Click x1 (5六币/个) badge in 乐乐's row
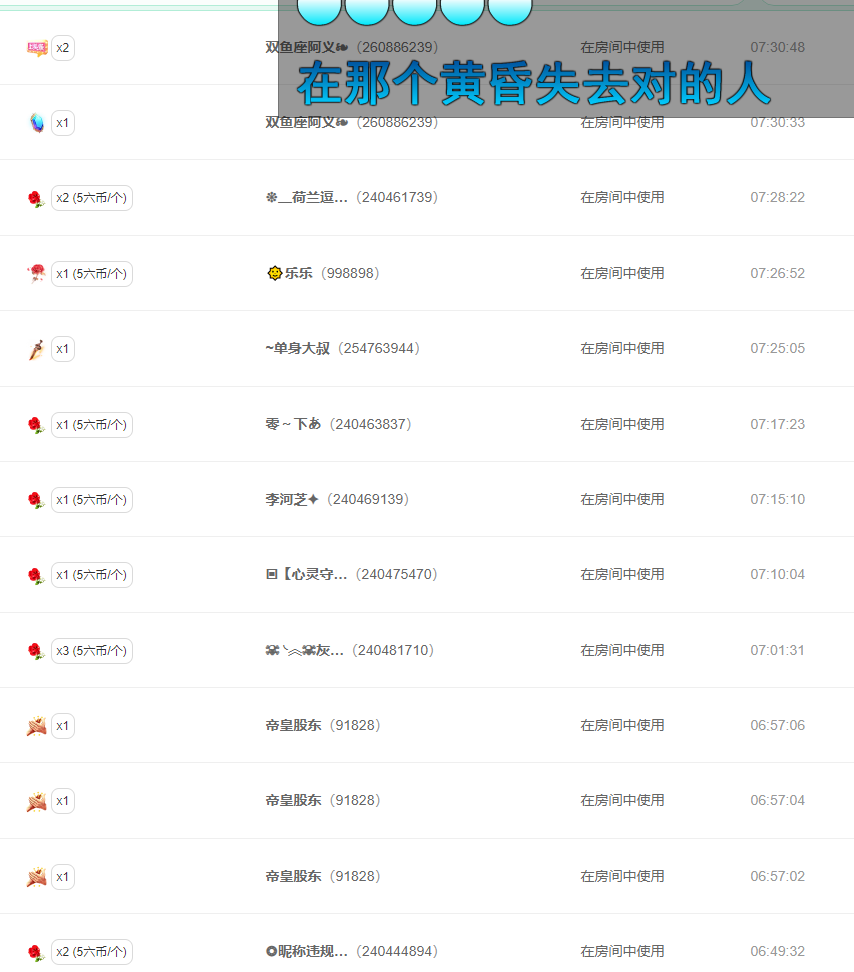The image size is (854, 972). 92,273
